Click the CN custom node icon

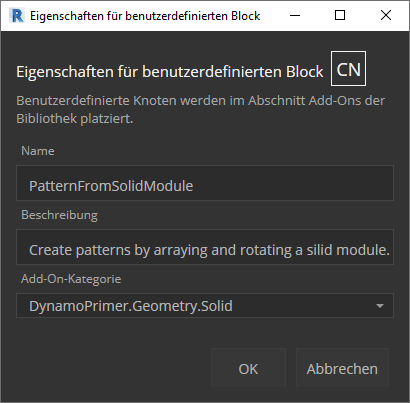[348, 69]
